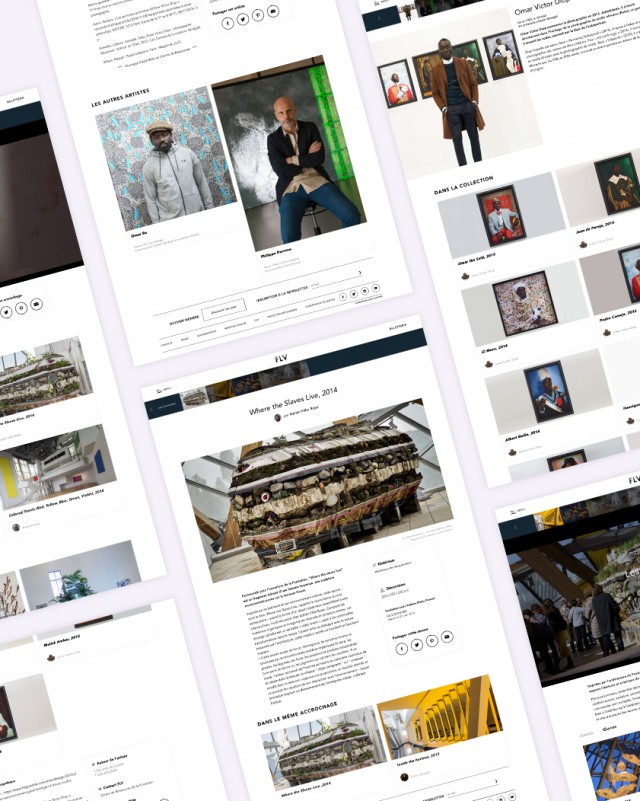The width and height of the screenshot is (640, 801).
Task: Click artist icon under Omar Ibn Saïd, 2013
Action: (x=465, y=276)
